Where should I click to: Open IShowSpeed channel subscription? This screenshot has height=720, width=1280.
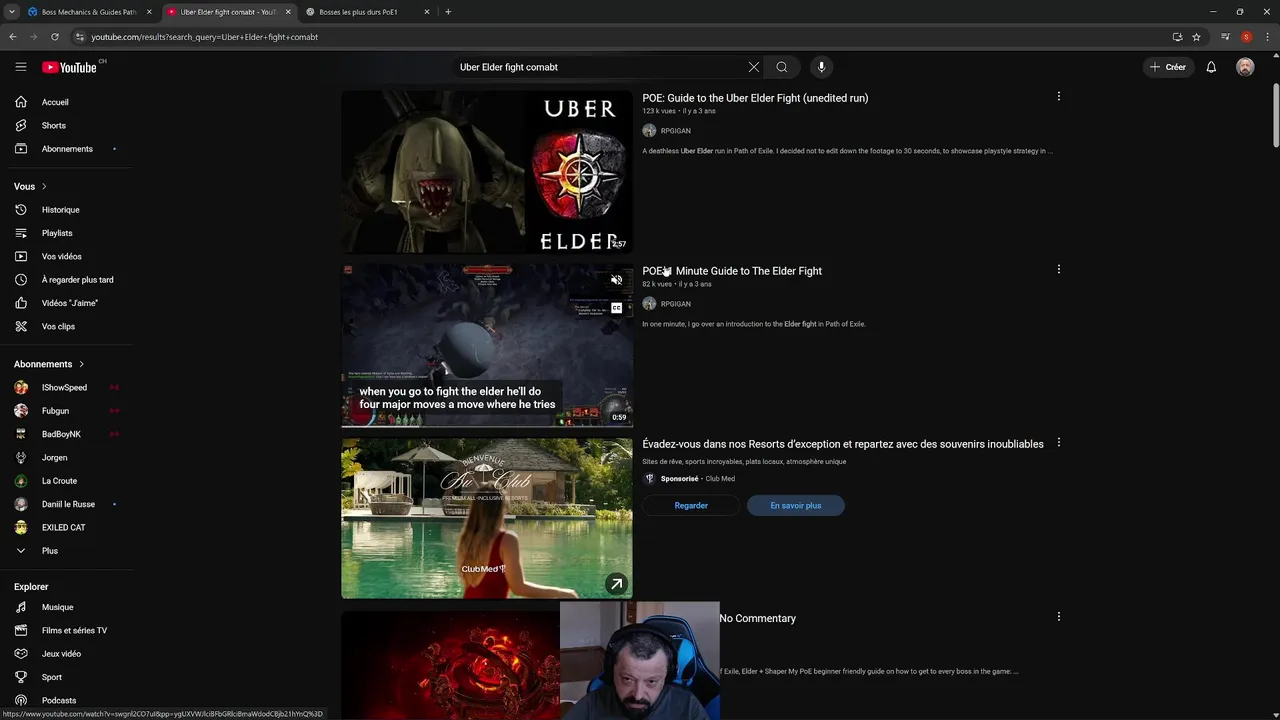pyautogui.click(x=66, y=387)
